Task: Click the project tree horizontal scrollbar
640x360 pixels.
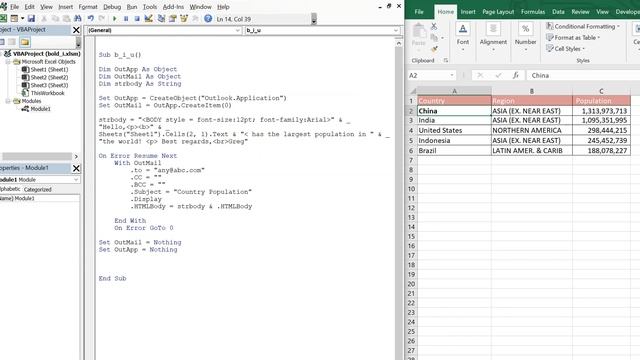Action: [37, 156]
